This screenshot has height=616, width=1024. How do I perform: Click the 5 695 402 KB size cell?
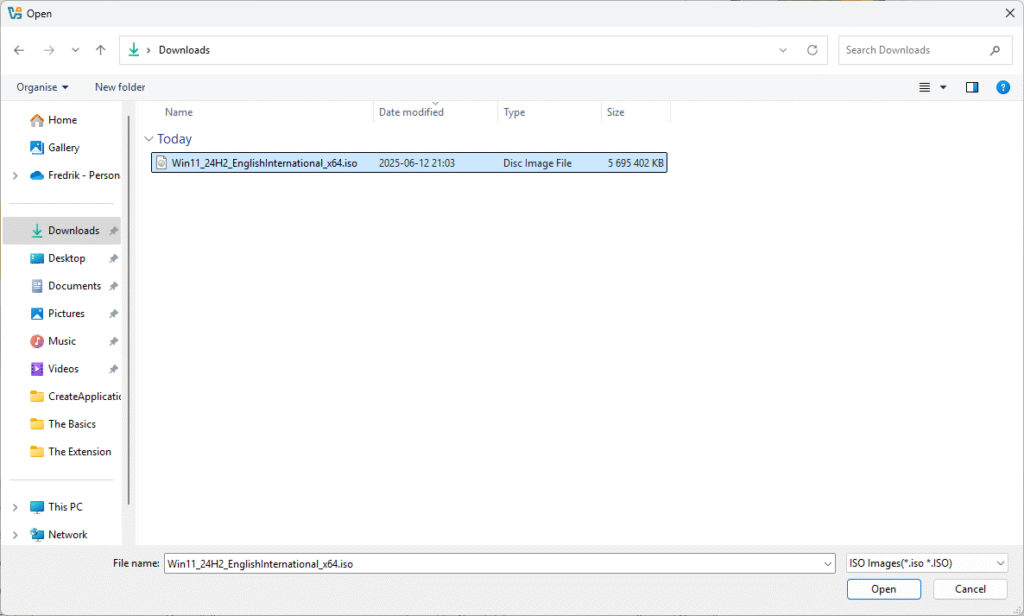(x=635, y=163)
